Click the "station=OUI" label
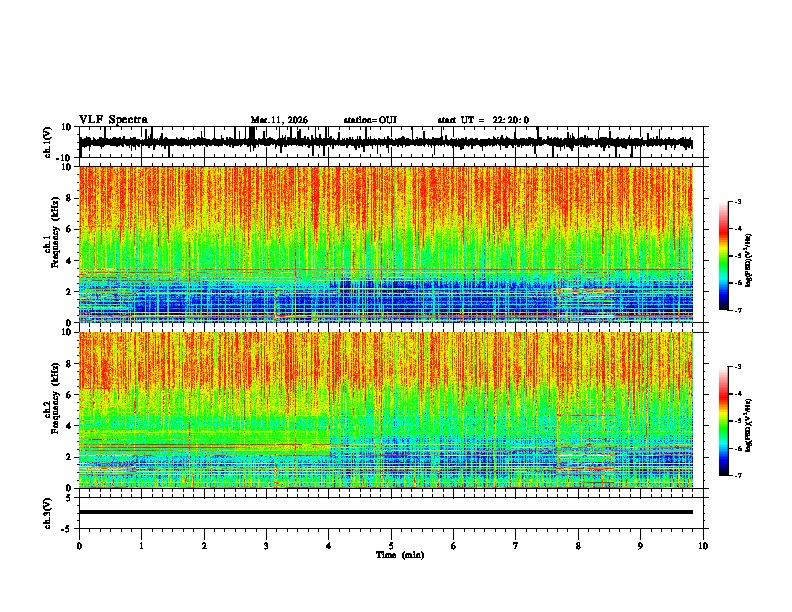 point(370,120)
